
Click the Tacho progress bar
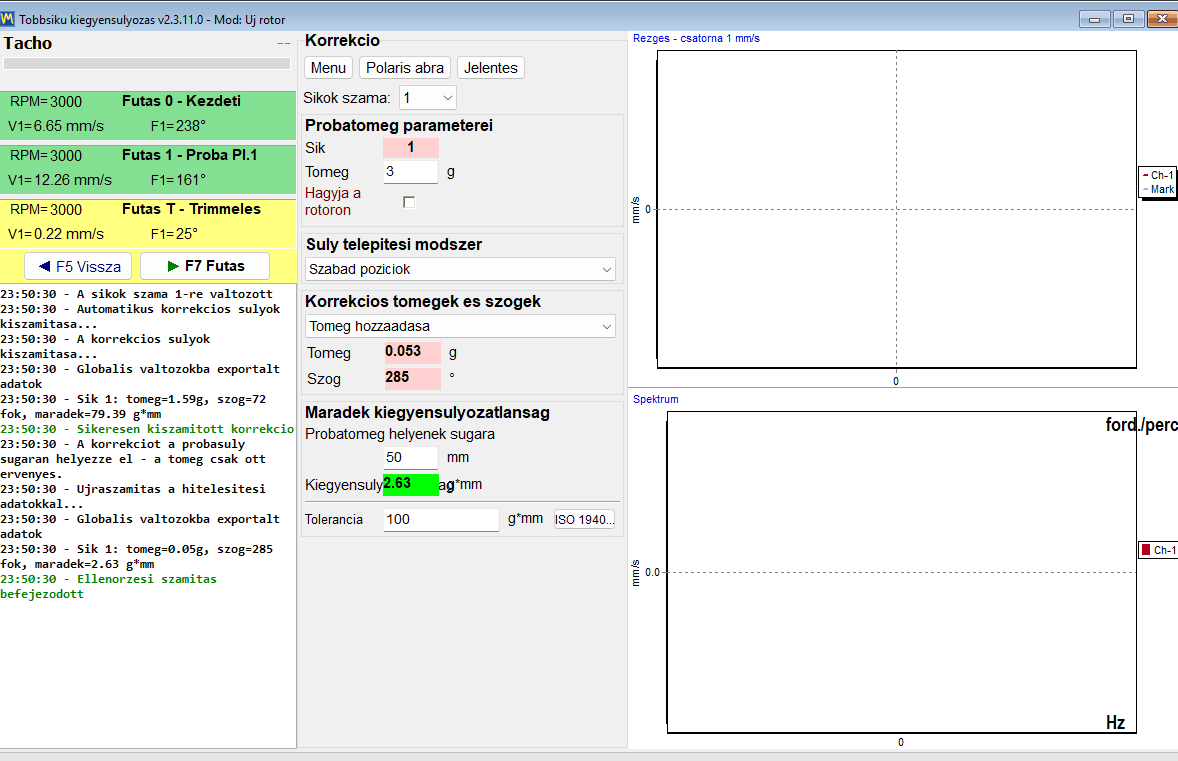pyautogui.click(x=147, y=64)
